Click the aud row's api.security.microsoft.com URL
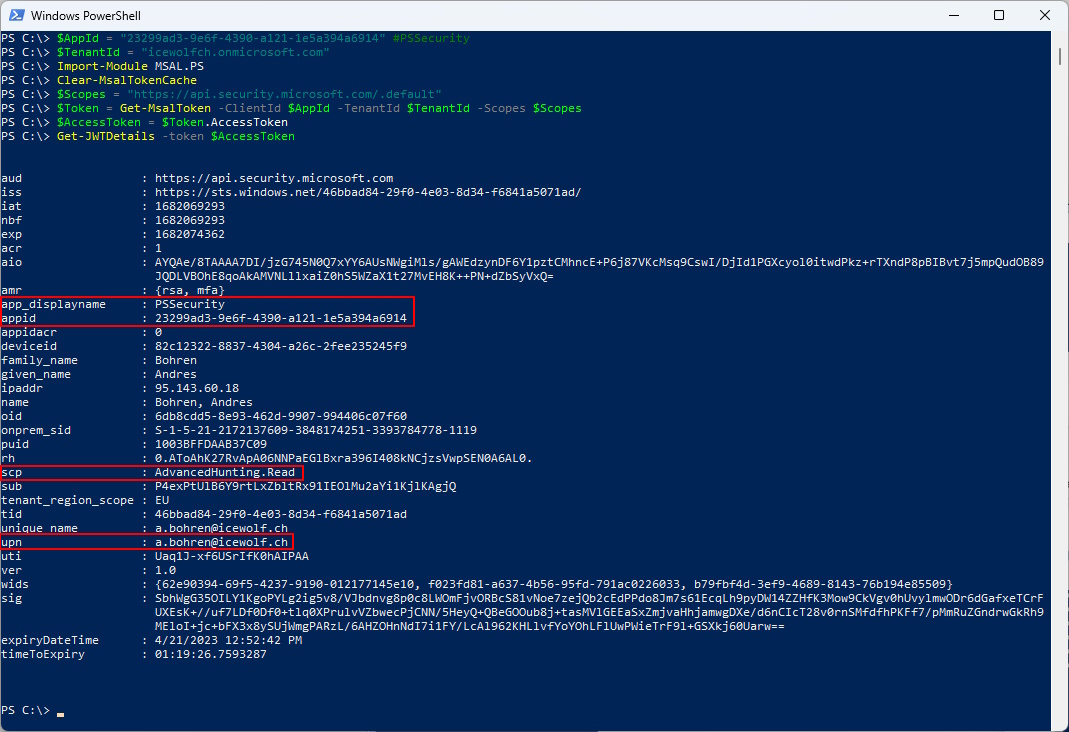This screenshot has height=732, width=1069. tap(274, 179)
